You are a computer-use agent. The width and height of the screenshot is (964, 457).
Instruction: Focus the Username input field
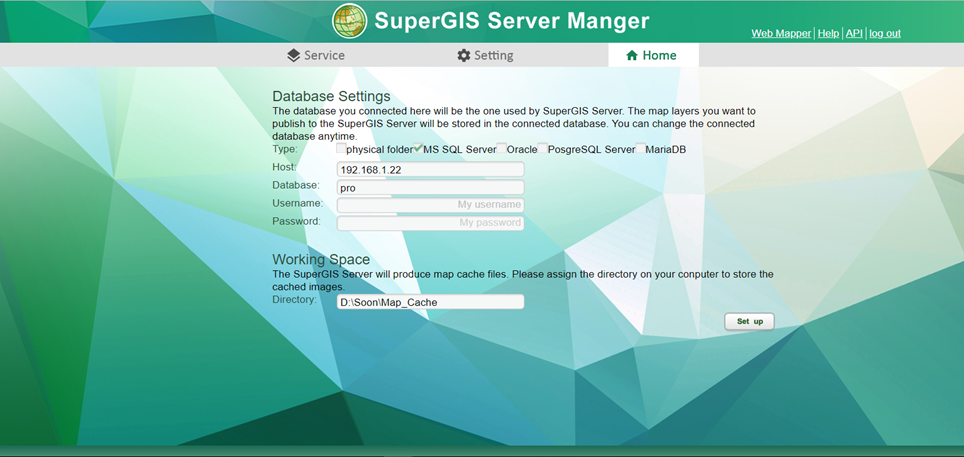[x=430, y=205]
